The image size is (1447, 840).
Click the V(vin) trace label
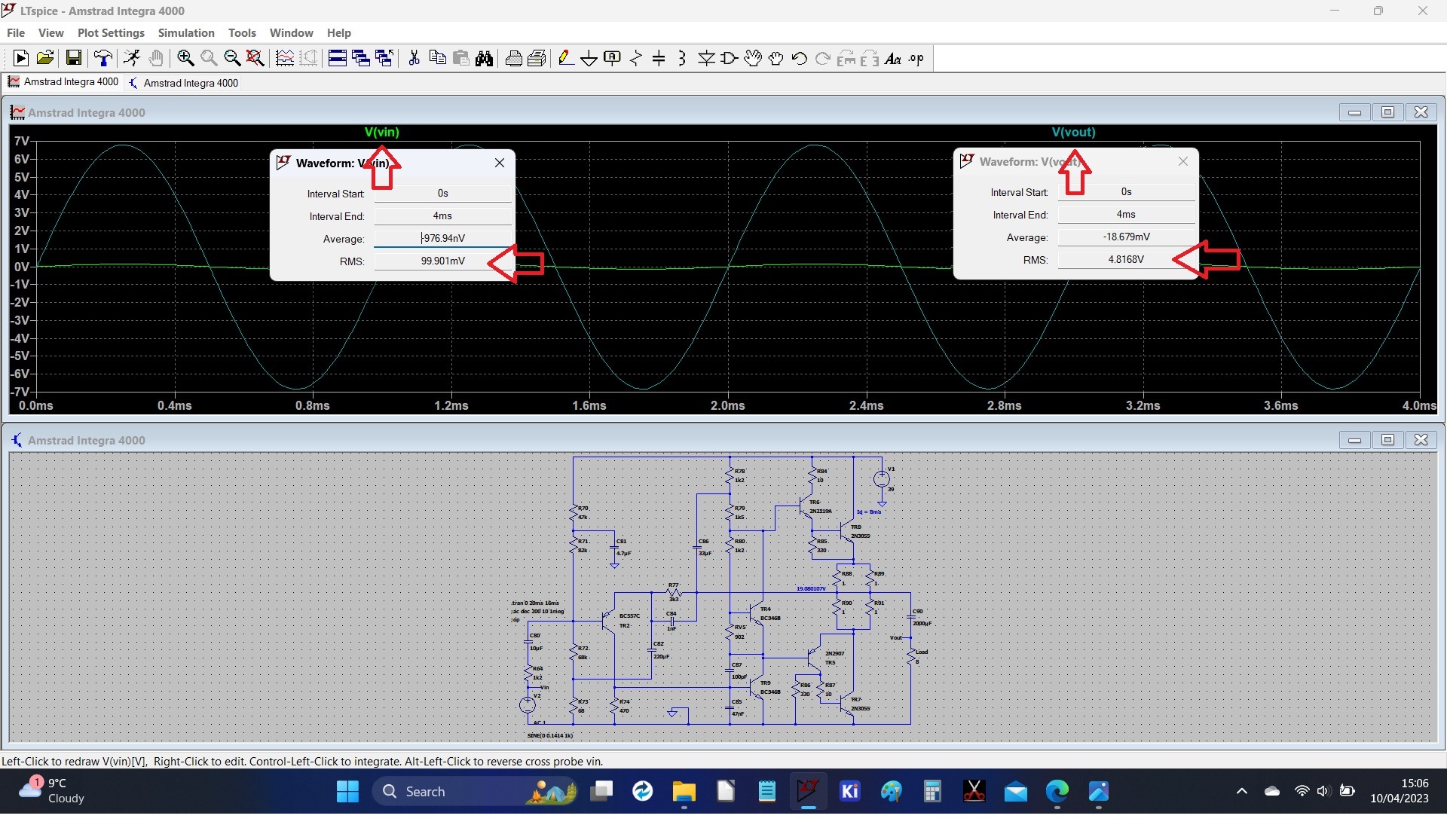click(382, 132)
